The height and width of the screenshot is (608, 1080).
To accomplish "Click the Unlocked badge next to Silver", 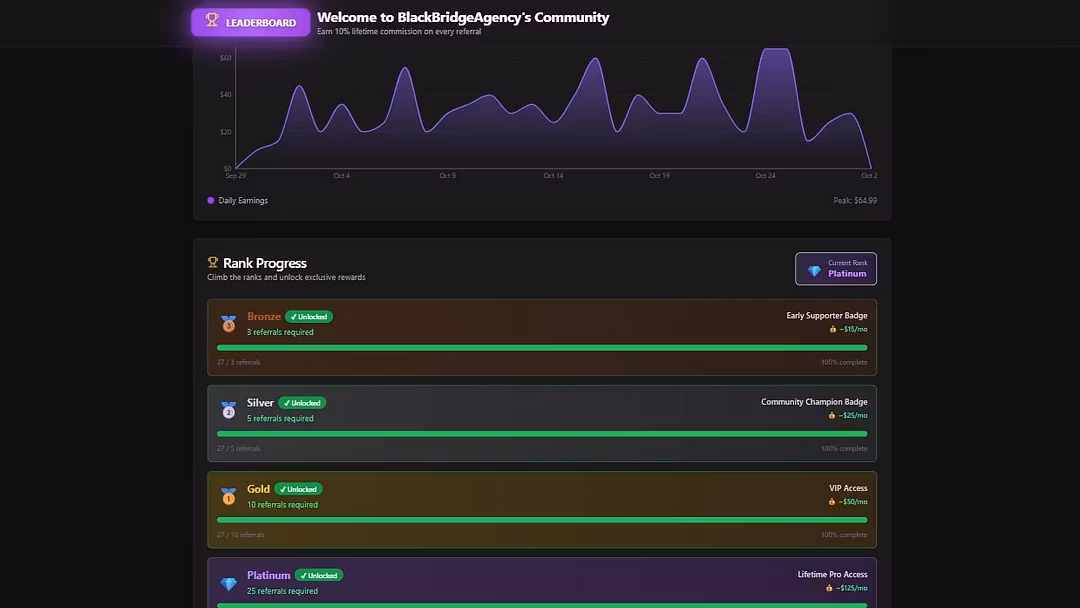I will click(x=302, y=403).
